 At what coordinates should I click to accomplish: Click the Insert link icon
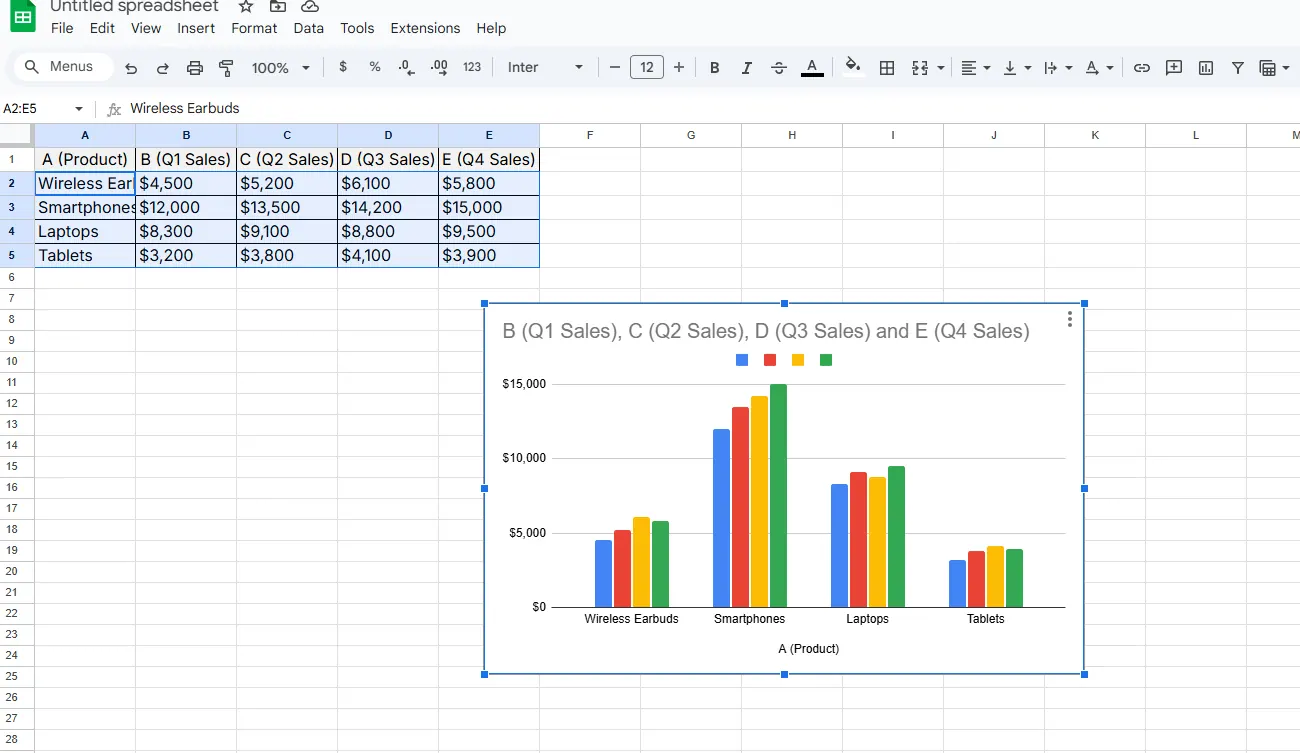[1142, 68]
